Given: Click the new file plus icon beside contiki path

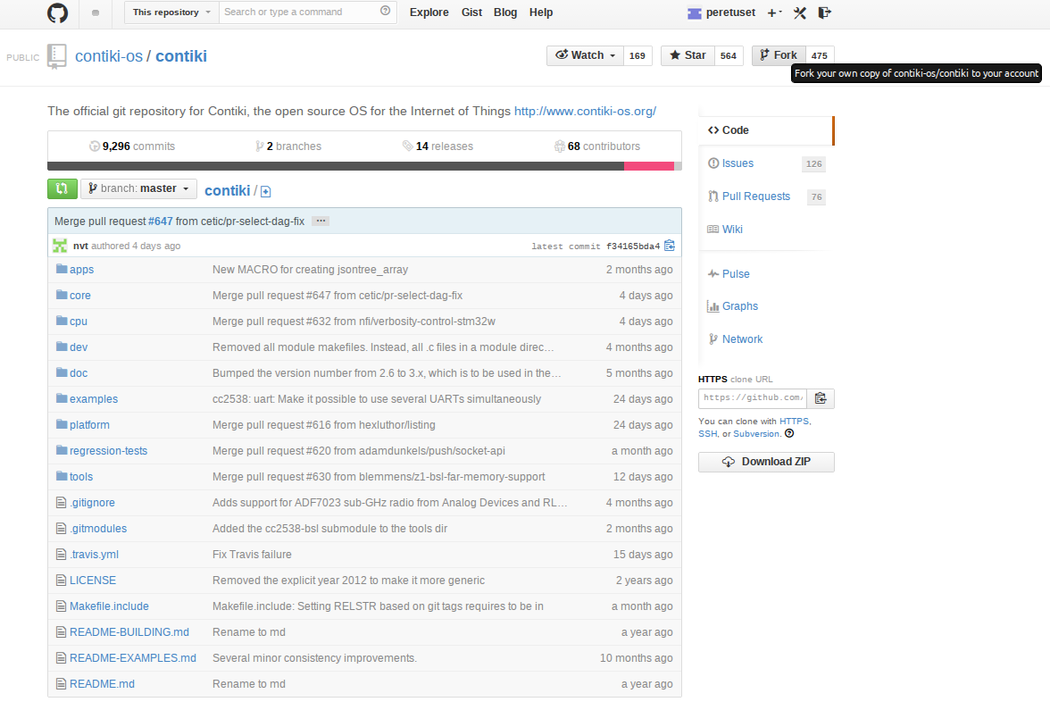Looking at the screenshot, I should [x=266, y=191].
